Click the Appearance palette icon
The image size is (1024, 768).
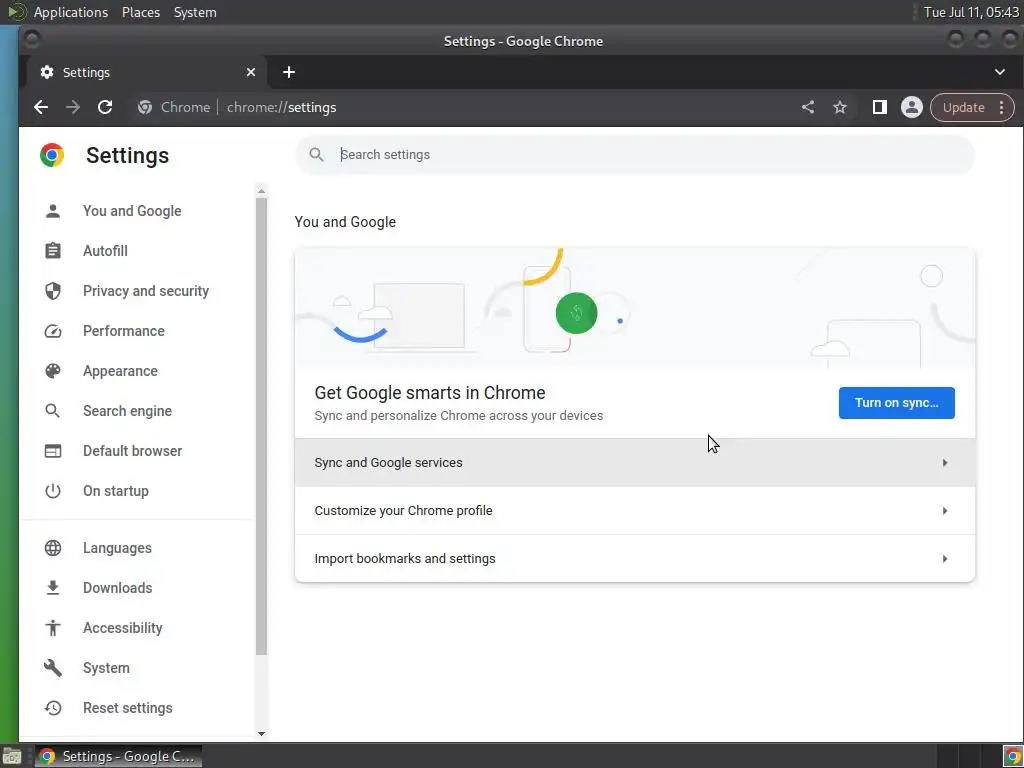pos(53,371)
